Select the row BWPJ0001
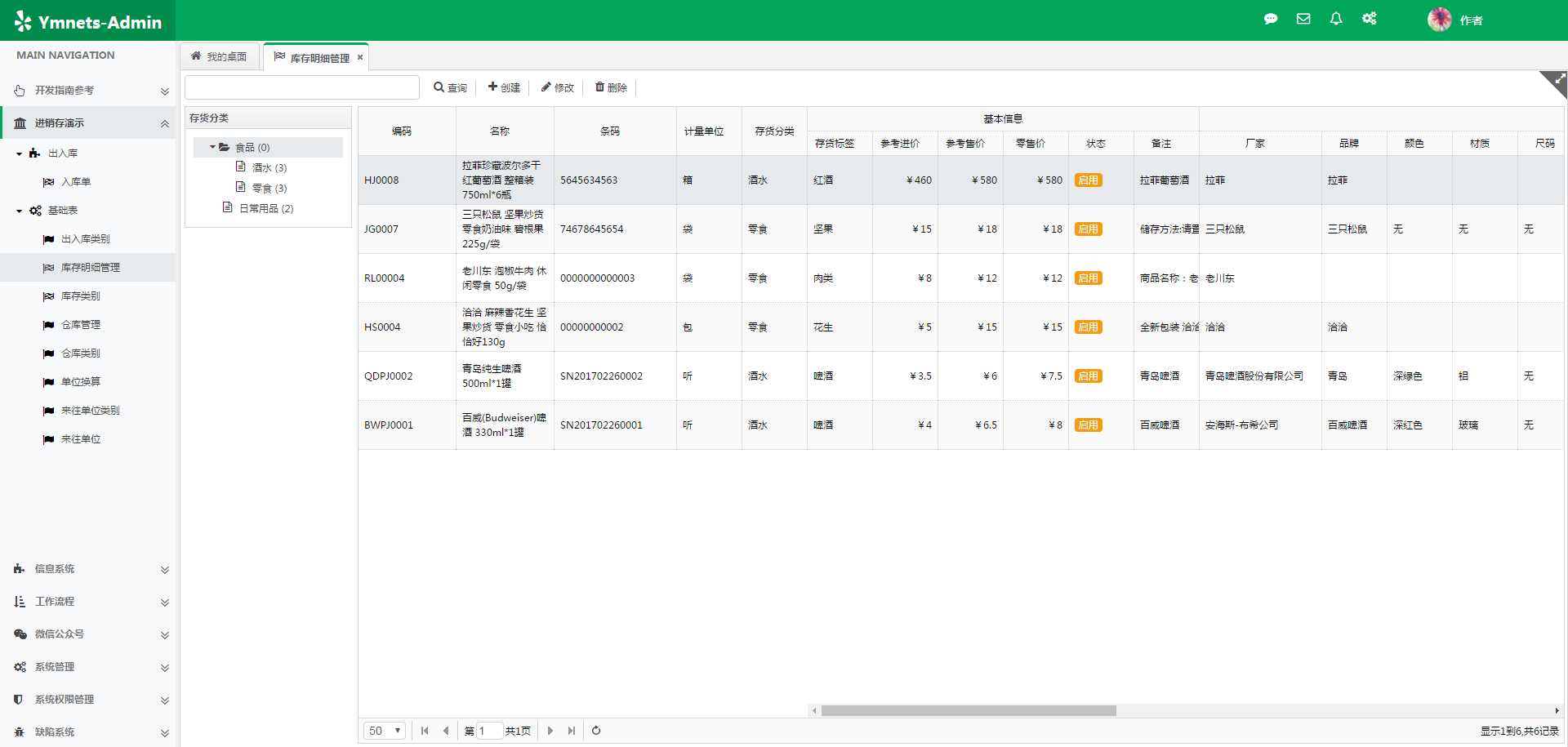Viewport: 1568px width, 747px height. 961,425
